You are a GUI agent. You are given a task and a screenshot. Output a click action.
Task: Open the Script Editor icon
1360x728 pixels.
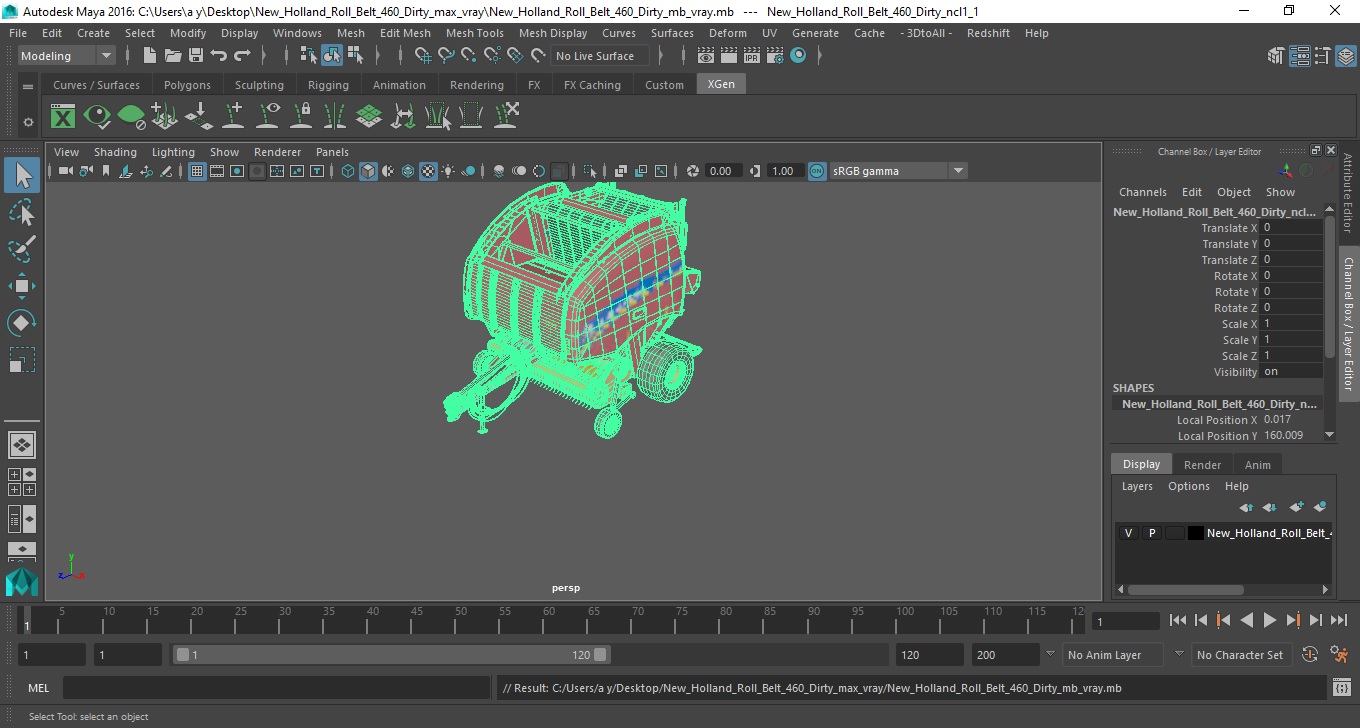pyautogui.click(x=1341, y=688)
